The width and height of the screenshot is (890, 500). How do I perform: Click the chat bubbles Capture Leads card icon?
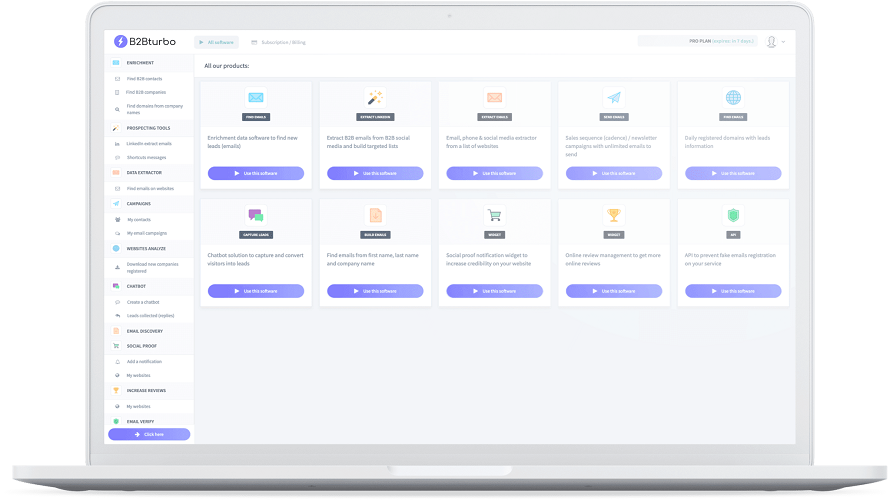pos(256,216)
